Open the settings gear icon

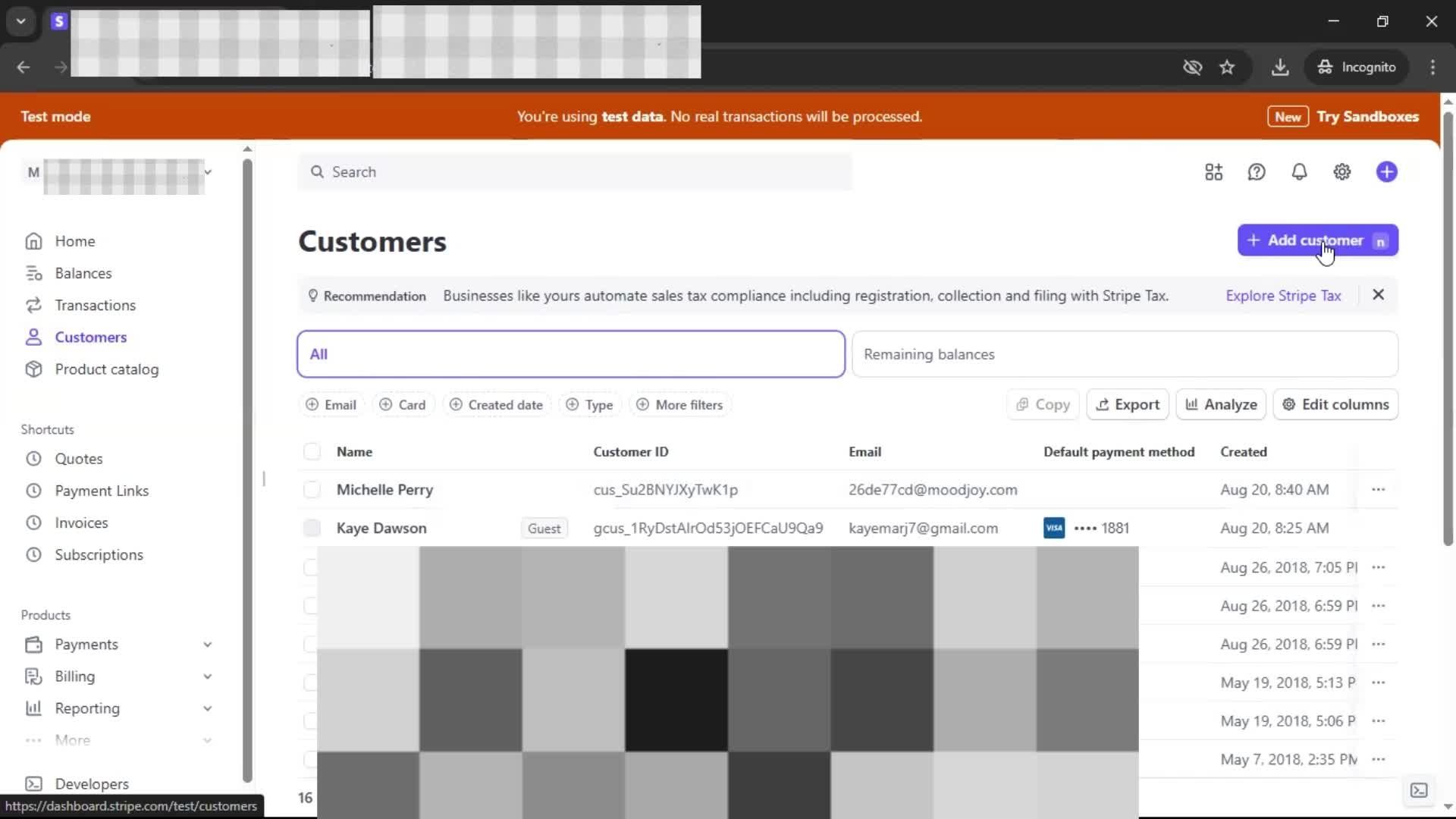pos(1341,172)
